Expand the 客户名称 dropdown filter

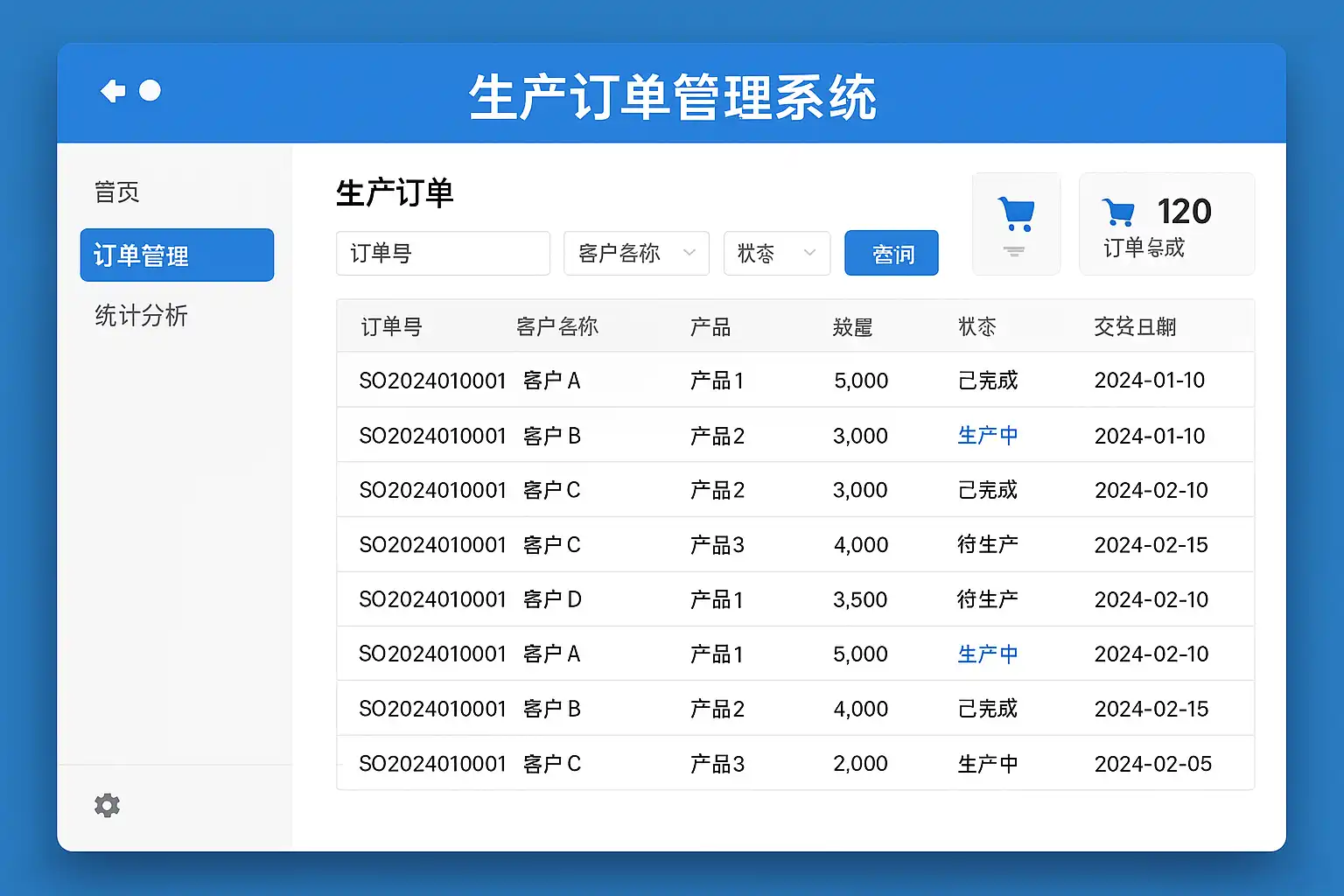click(x=635, y=254)
